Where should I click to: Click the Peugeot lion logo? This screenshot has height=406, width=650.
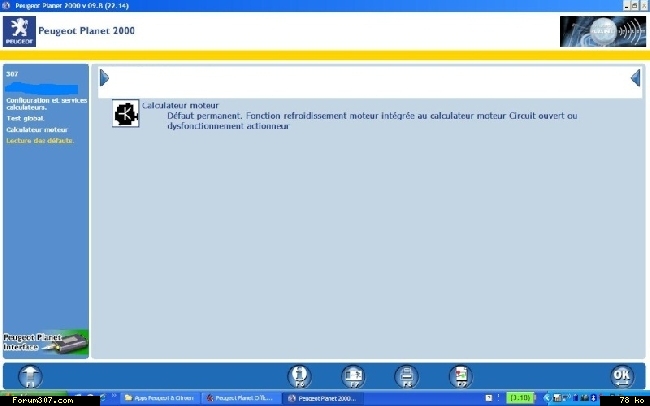pyautogui.click(x=19, y=31)
